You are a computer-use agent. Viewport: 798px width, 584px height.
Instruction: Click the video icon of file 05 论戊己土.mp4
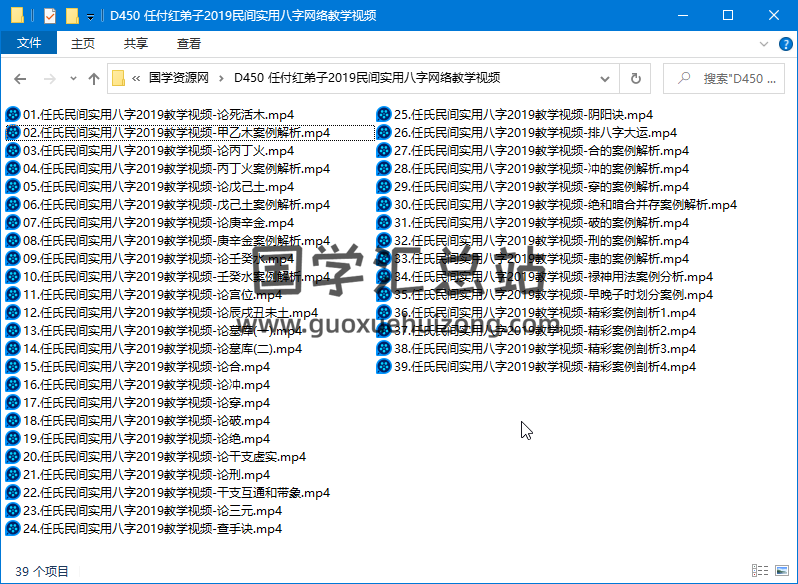tap(13, 187)
